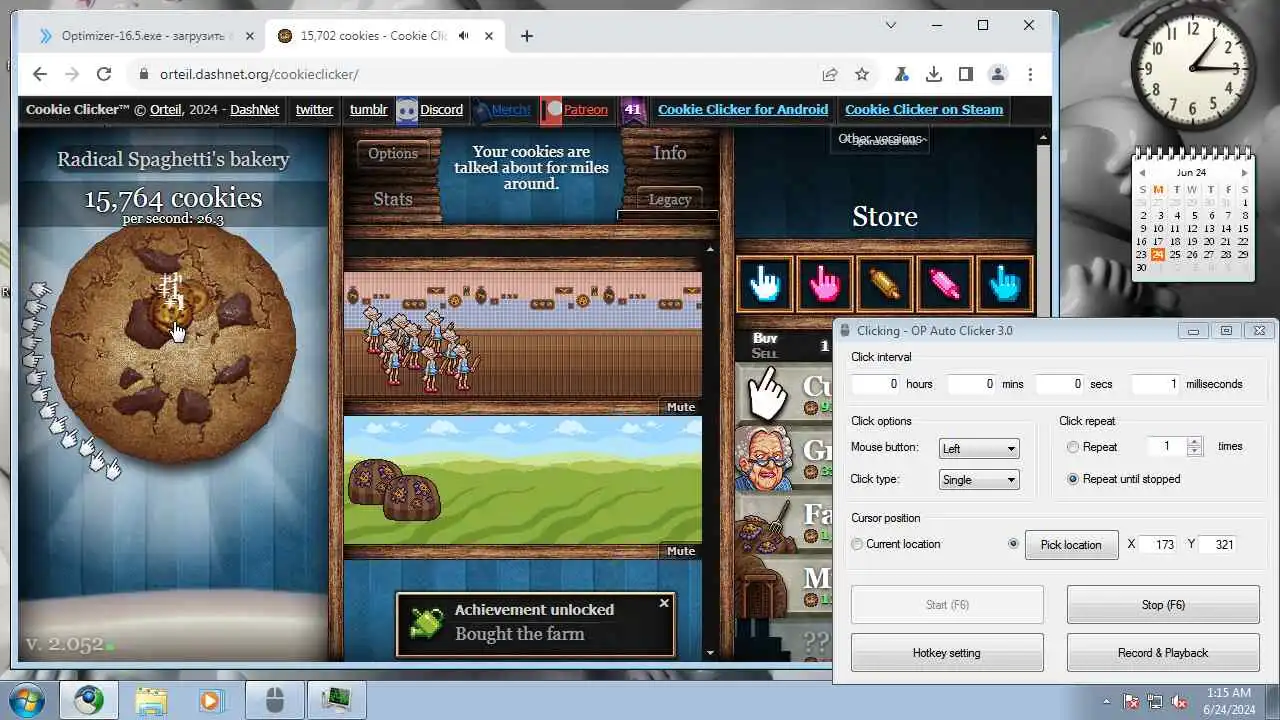Switch store to Buy mode
This screenshot has height=720, width=1280.
[765, 338]
